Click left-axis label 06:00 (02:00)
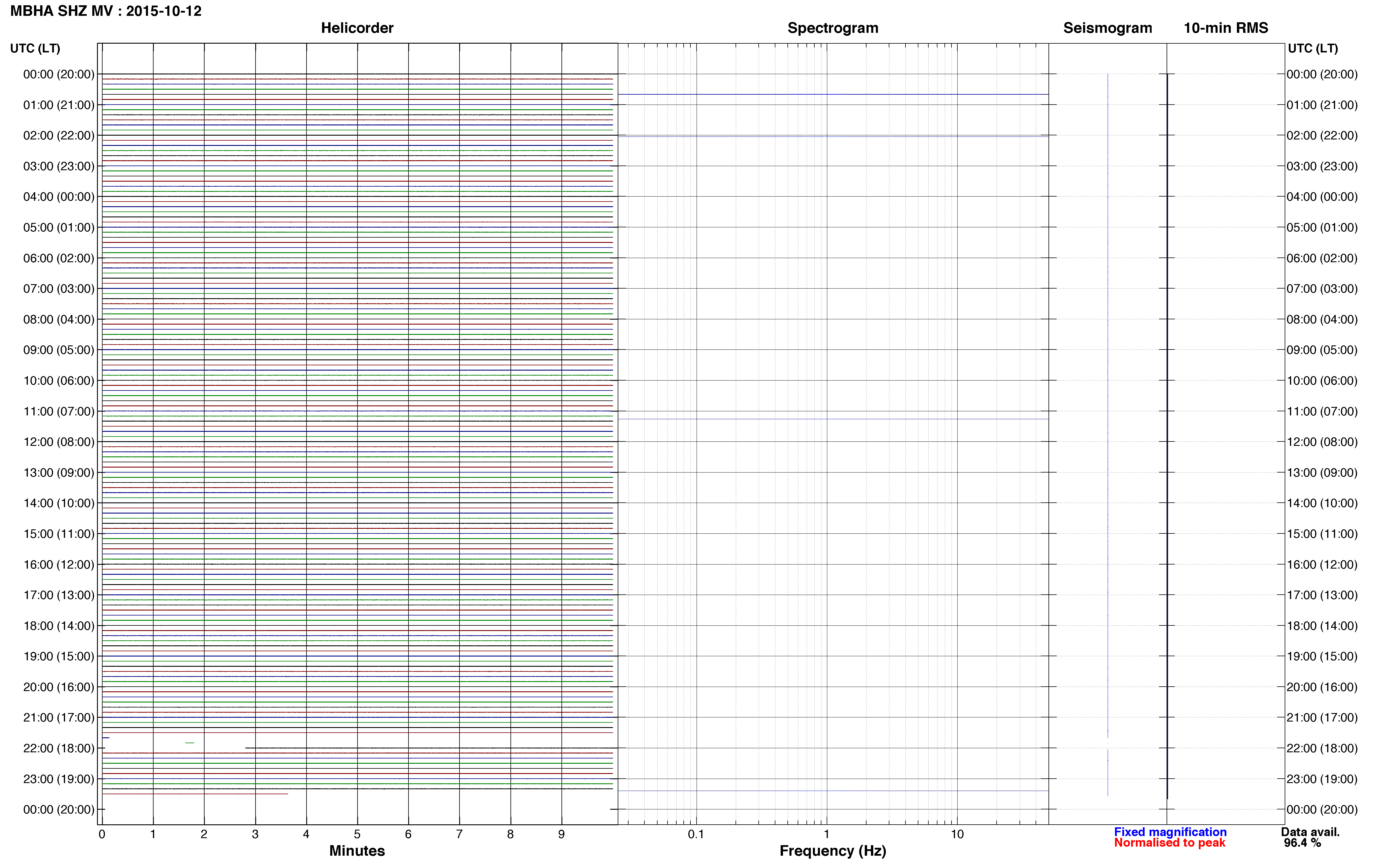 click(59, 258)
